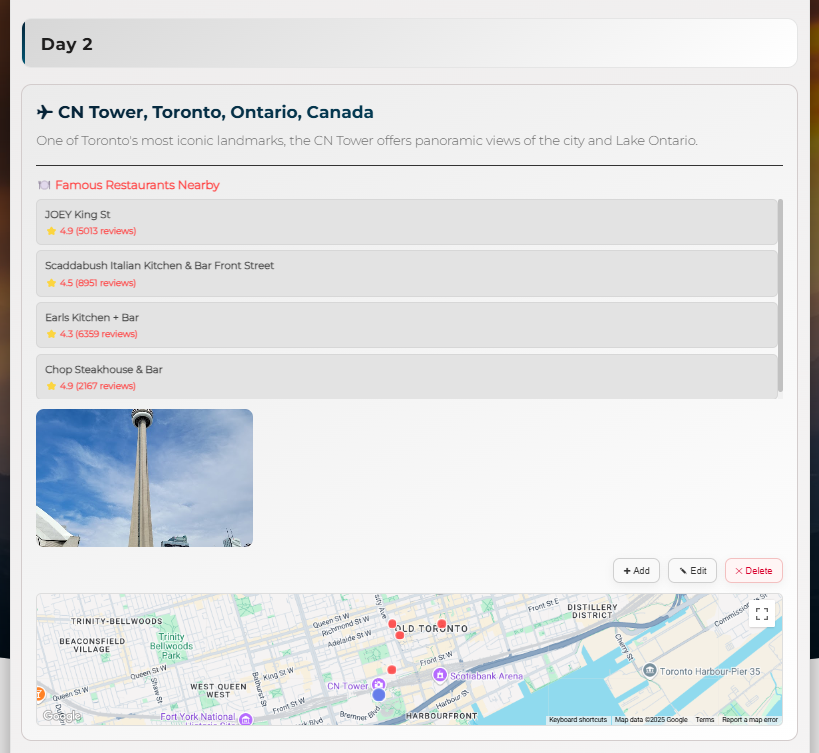Click the star icon on Earls Kitchen + Bar card
The image size is (819, 753).
click(x=51, y=334)
